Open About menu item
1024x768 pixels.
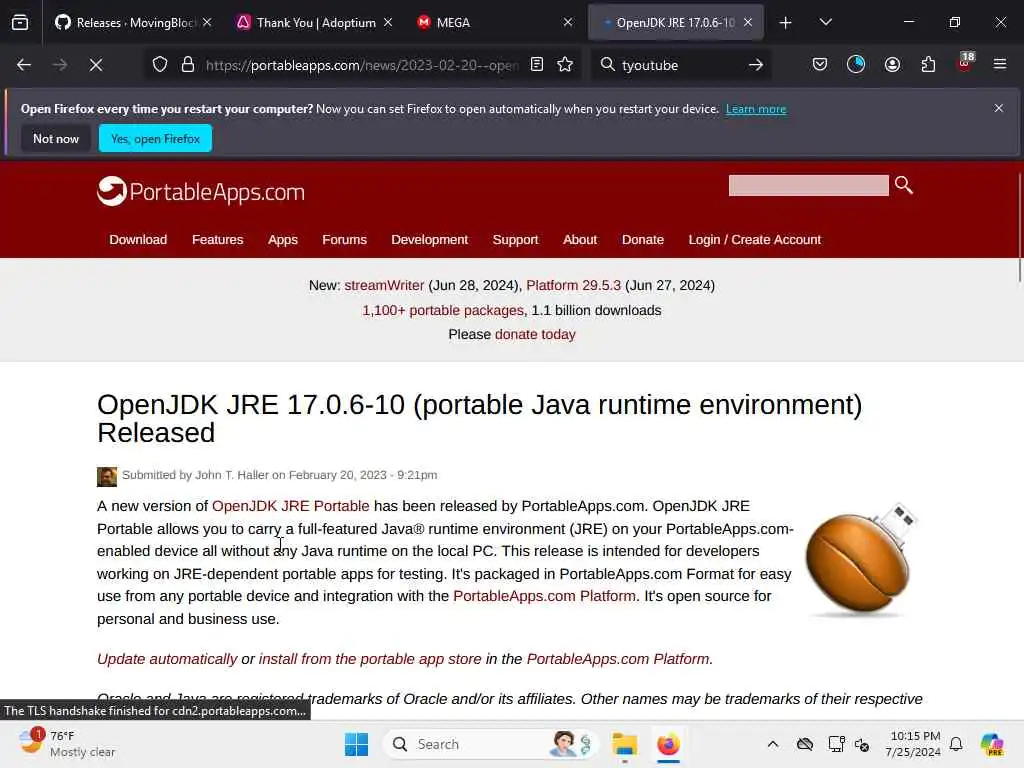(x=580, y=240)
